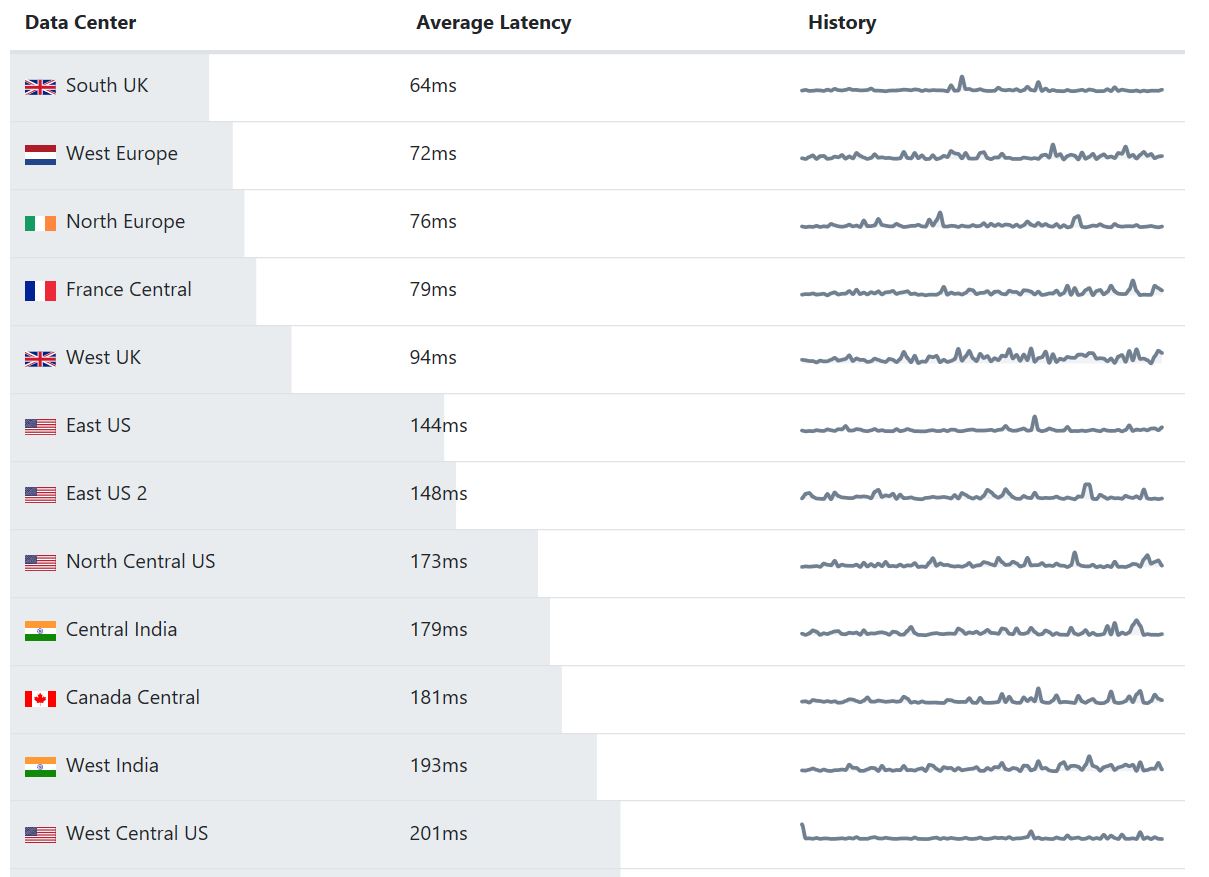Click the US flag beside West Central US
Screen dimensions: 1209x877
pos(40,835)
